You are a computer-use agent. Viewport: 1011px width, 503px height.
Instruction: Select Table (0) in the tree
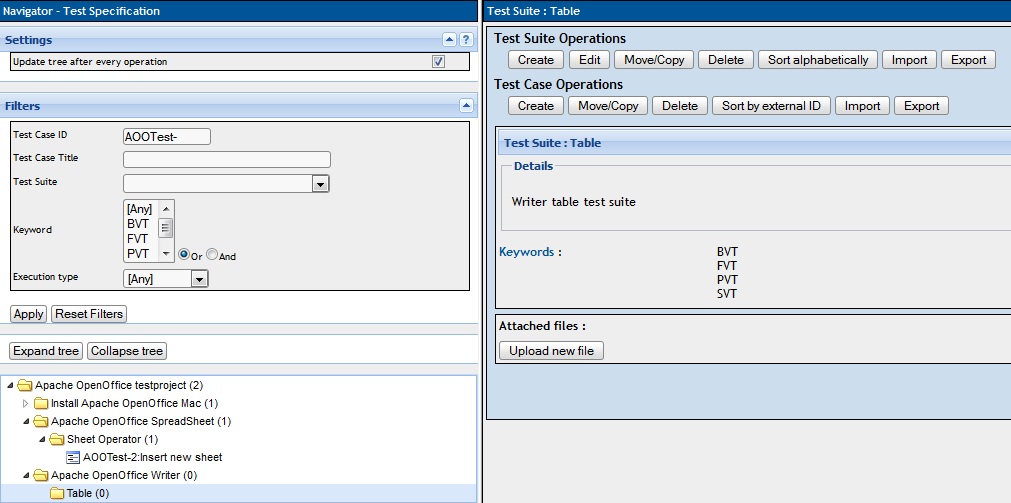point(88,494)
